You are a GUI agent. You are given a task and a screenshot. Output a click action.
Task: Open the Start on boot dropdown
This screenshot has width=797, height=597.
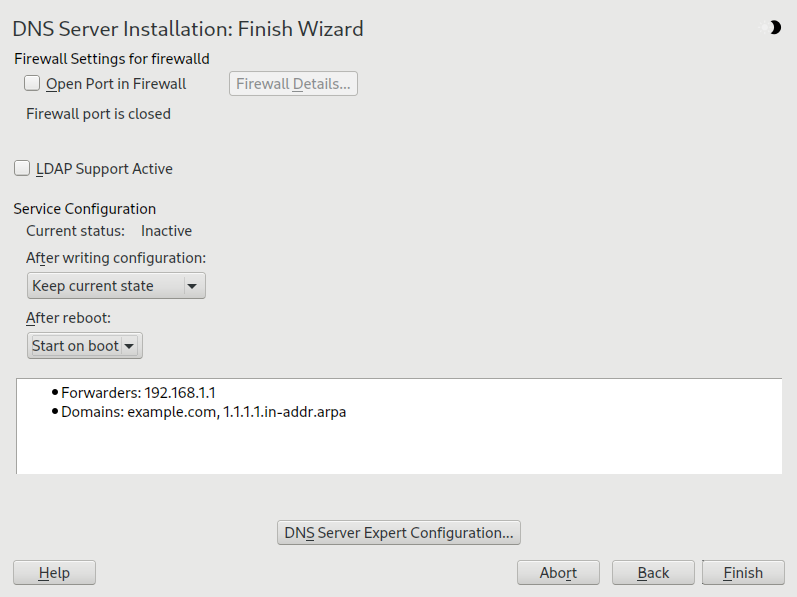[85, 346]
